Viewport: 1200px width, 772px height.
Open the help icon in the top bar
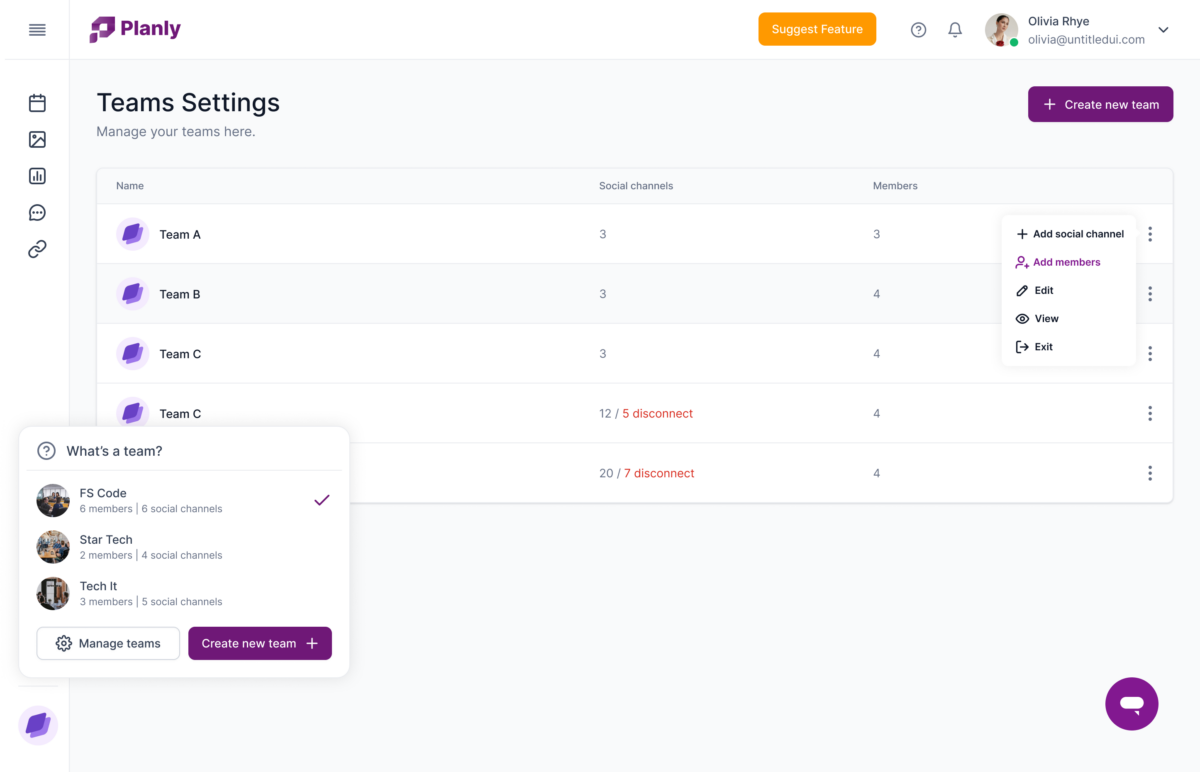tap(919, 29)
